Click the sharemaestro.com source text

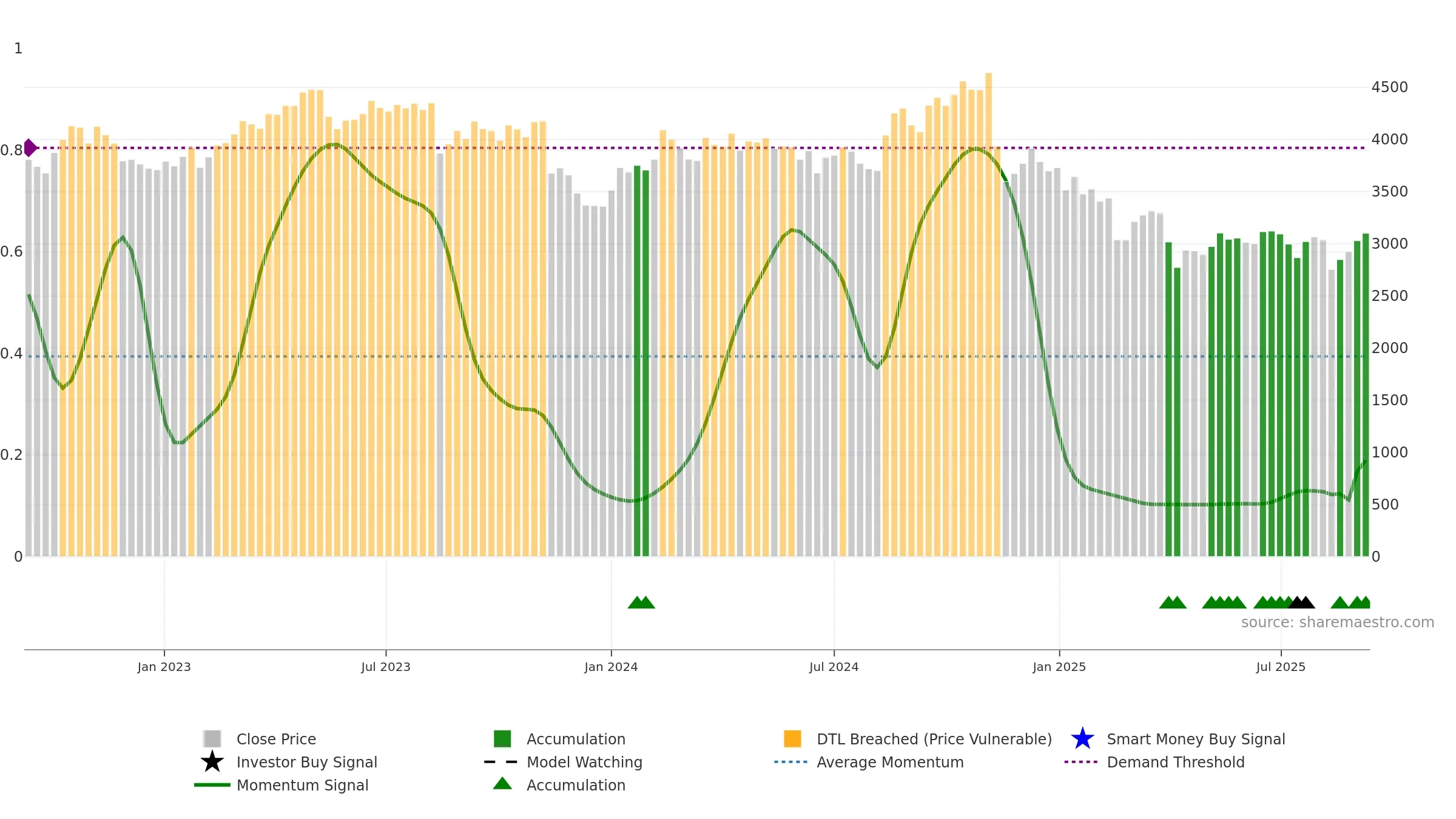point(1338,622)
